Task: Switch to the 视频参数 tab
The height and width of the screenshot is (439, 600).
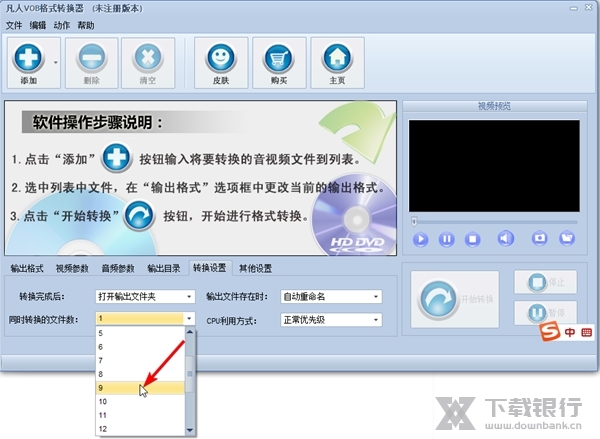Action: [72, 268]
